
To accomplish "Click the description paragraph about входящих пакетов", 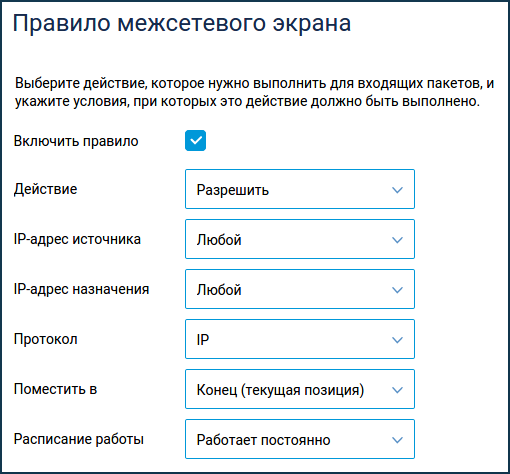I will 254,92.
